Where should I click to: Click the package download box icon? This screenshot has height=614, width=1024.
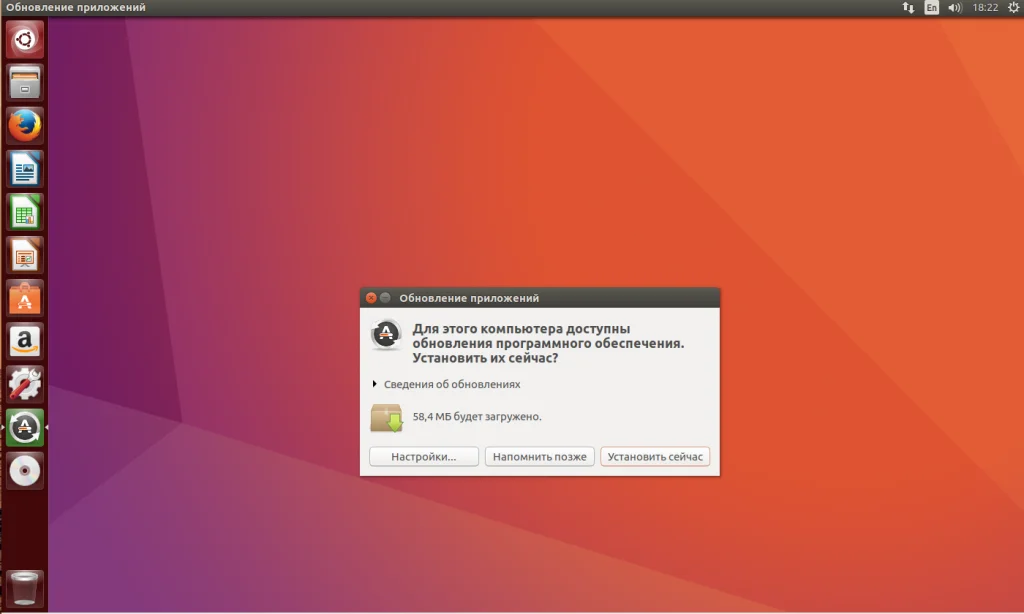(387, 418)
